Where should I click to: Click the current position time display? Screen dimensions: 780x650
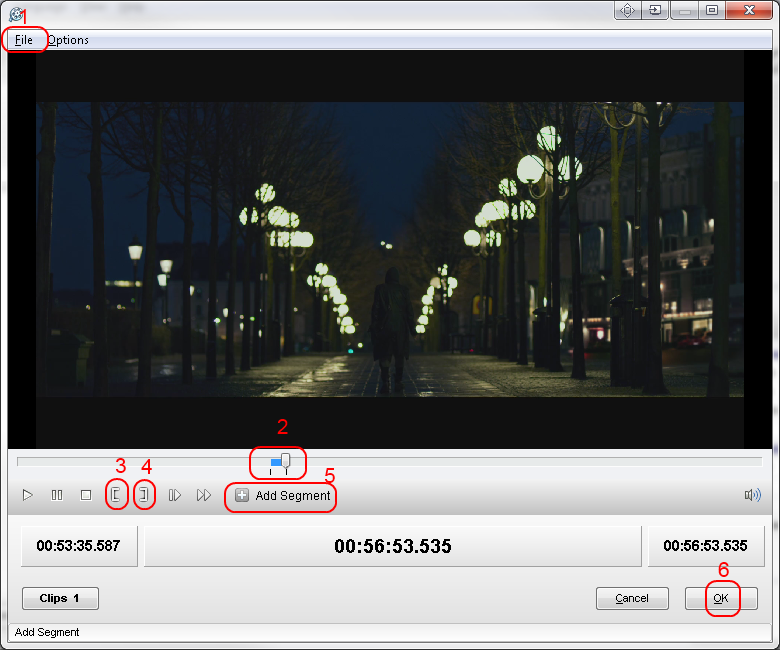click(392, 546)
